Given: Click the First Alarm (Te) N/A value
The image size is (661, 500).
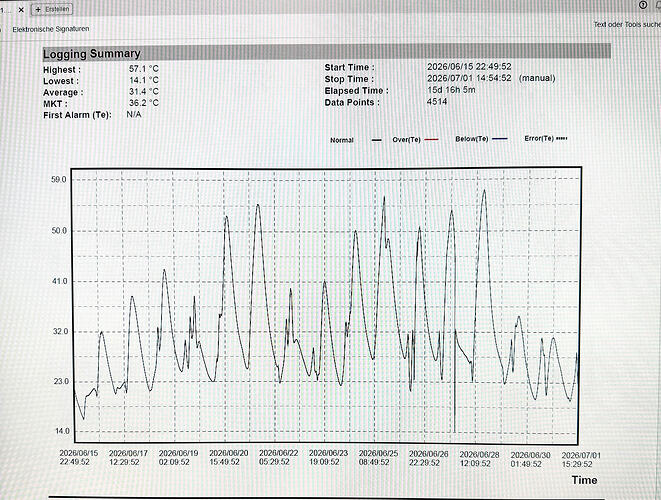Looking at the screenshot, I should coord(134,114).
